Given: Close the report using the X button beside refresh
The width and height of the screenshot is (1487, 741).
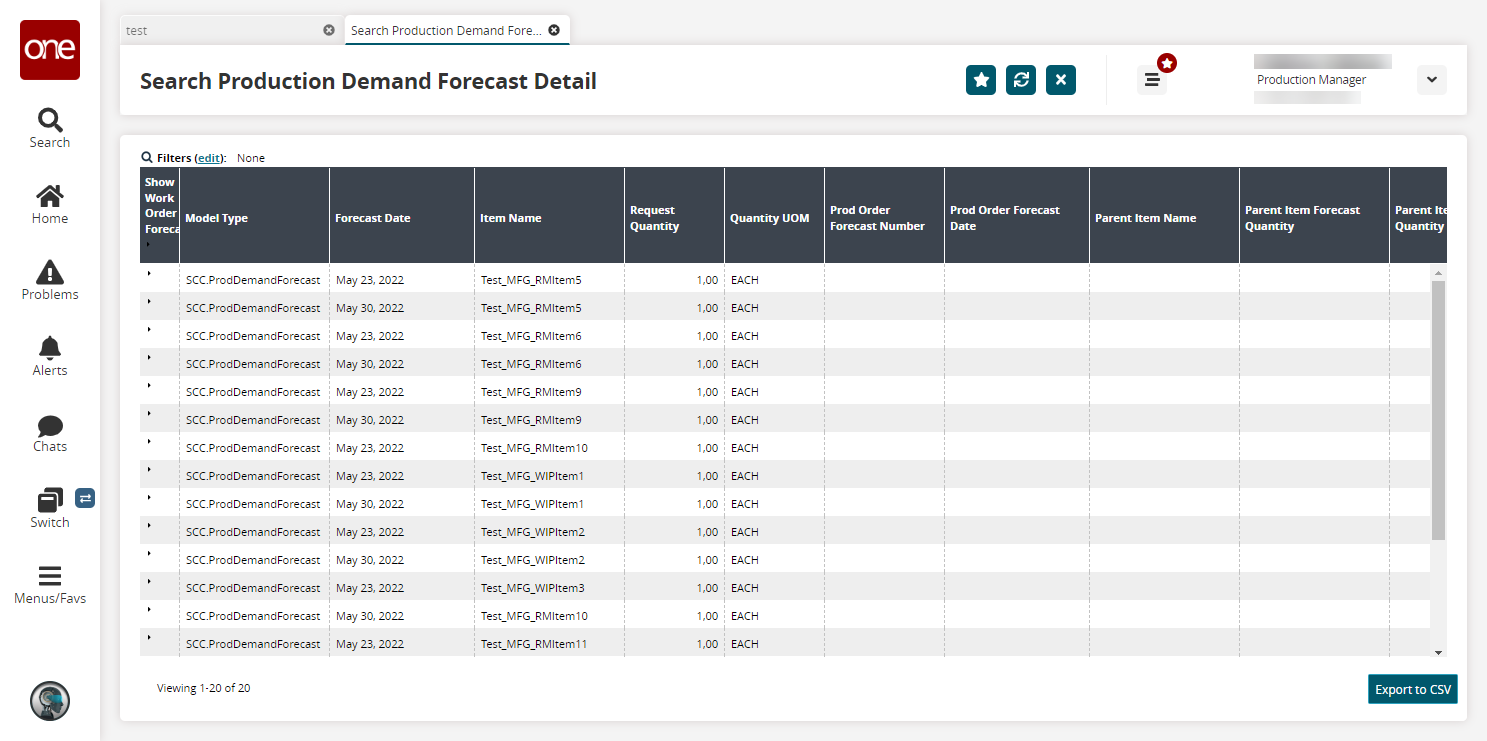Looking at the screenshot, I should [x=1061, y=80].
